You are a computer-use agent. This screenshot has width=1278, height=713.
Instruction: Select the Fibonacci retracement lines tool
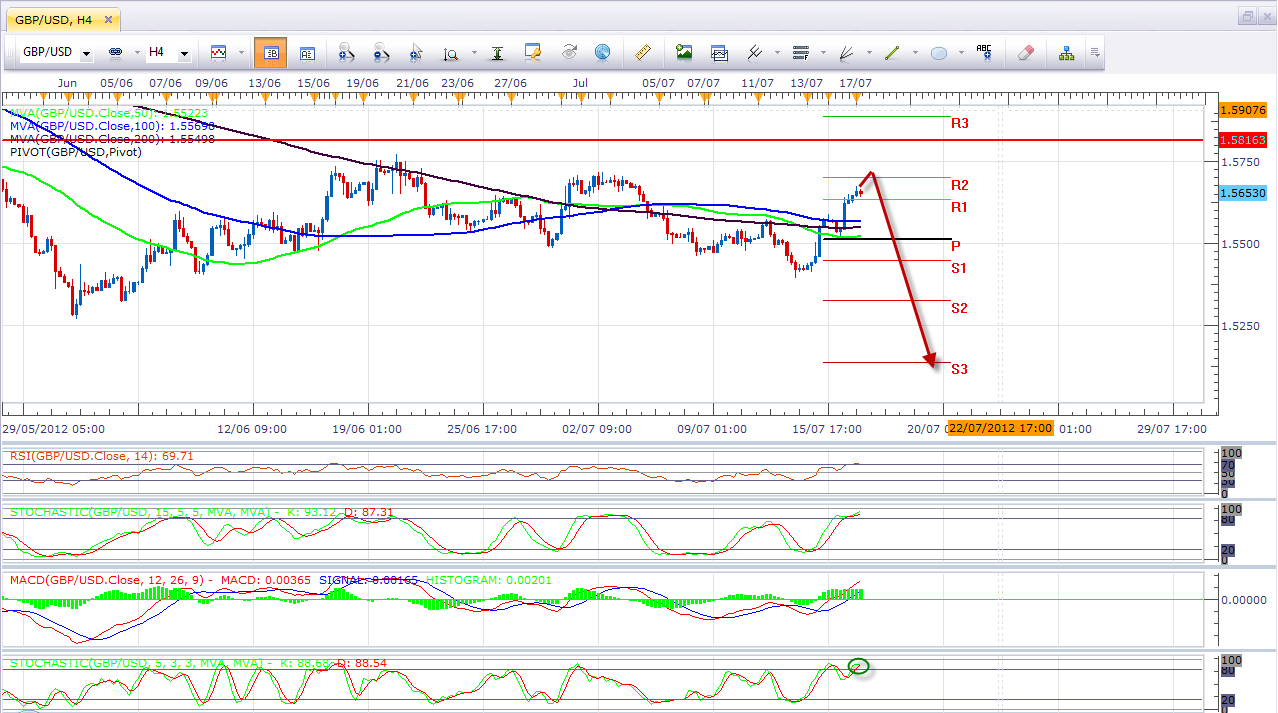pos(800,52)
